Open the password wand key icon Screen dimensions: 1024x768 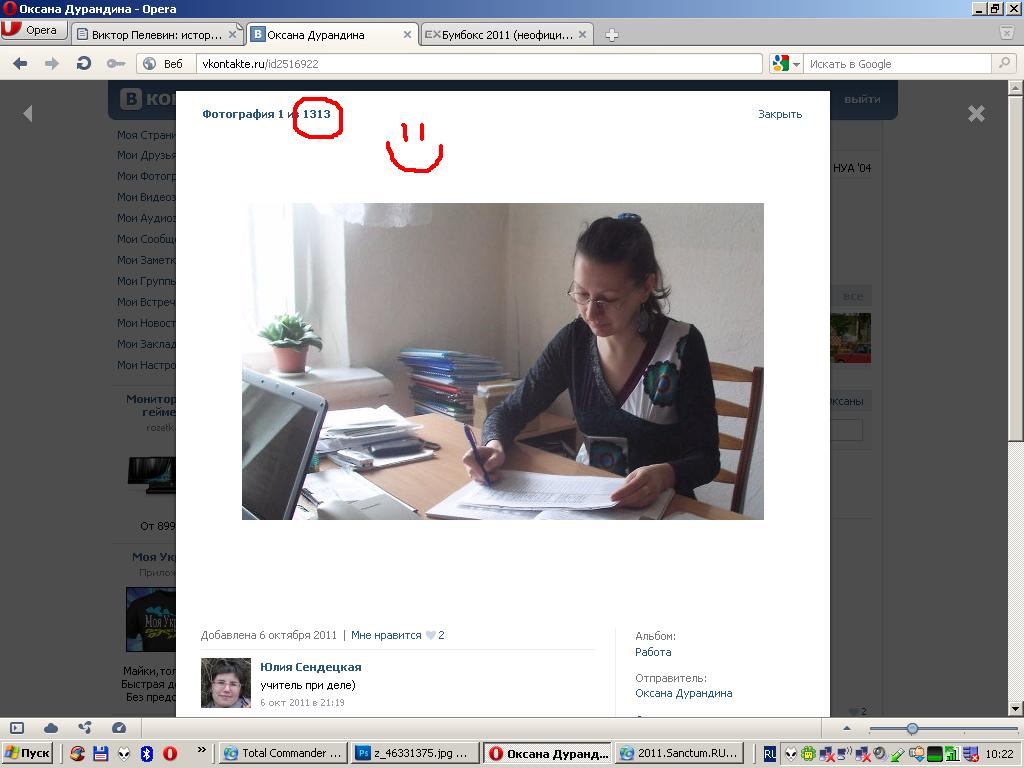tap(116, 63)
